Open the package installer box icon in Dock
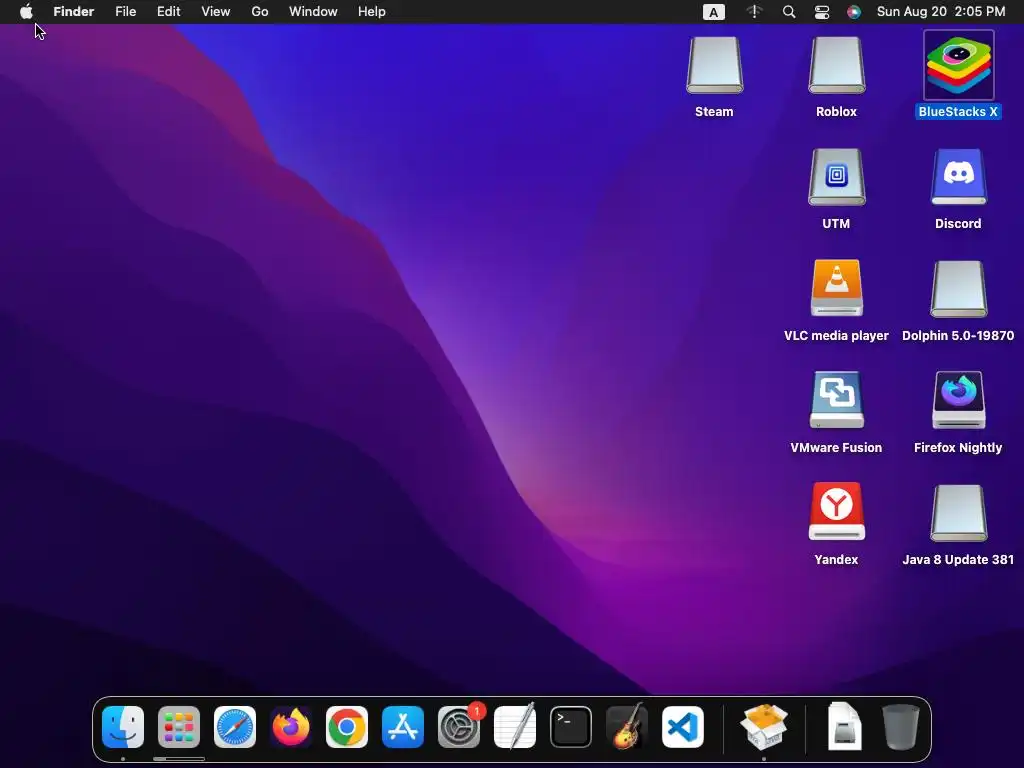The width and height of the screenshot is (1024, 768). click(764, 726)
